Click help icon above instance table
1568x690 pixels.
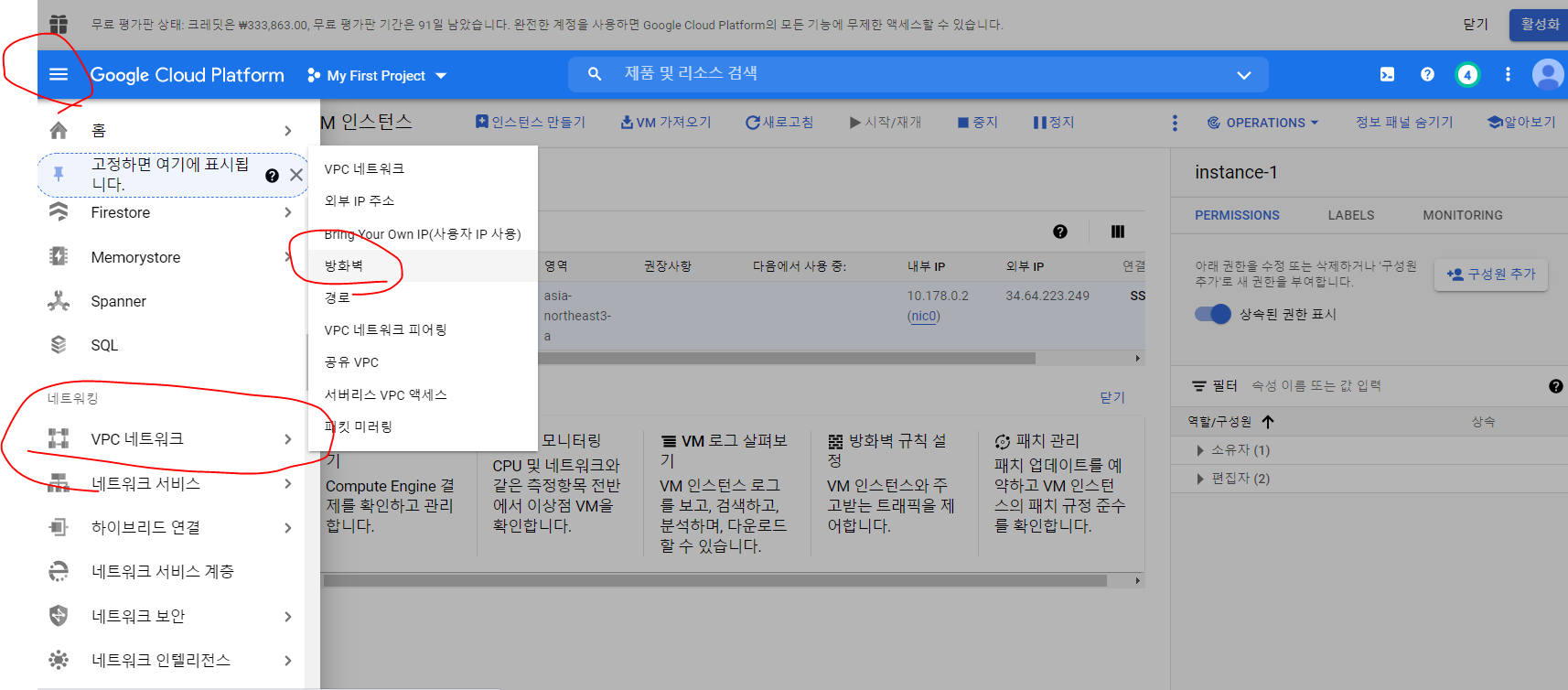(1060, 232)
